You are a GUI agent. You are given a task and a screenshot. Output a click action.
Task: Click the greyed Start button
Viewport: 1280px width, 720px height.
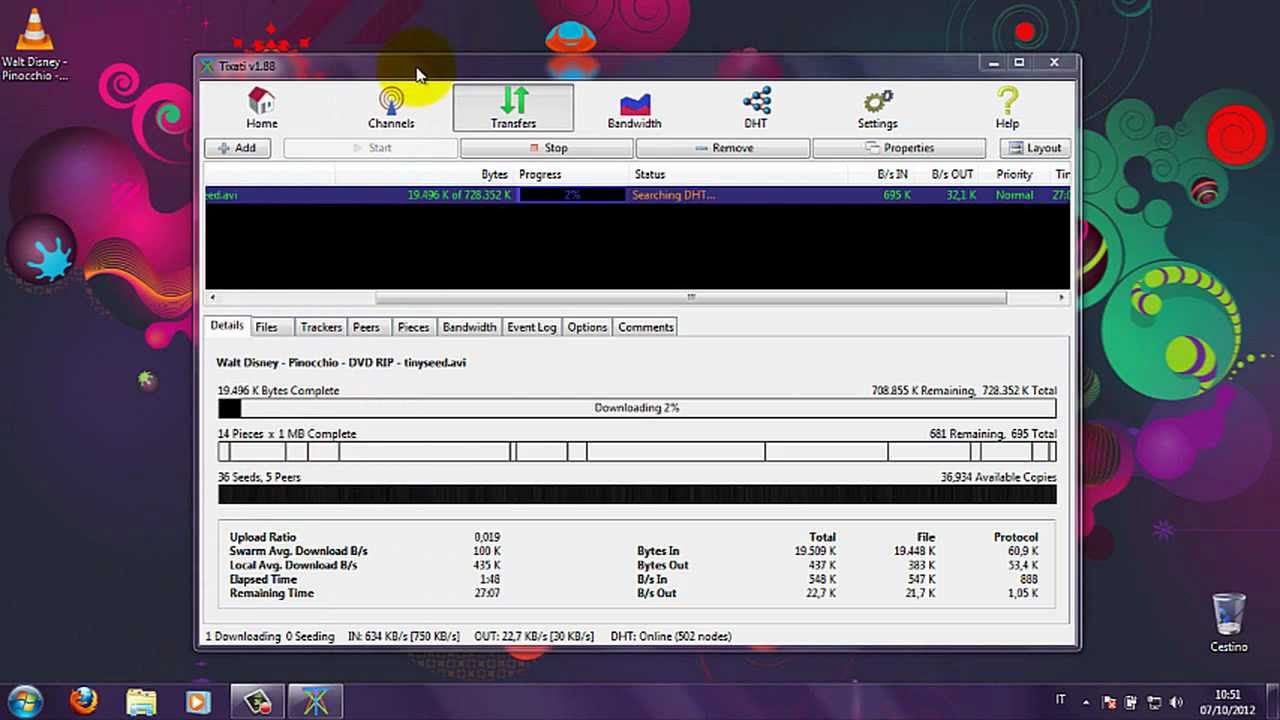pos(370,148)
